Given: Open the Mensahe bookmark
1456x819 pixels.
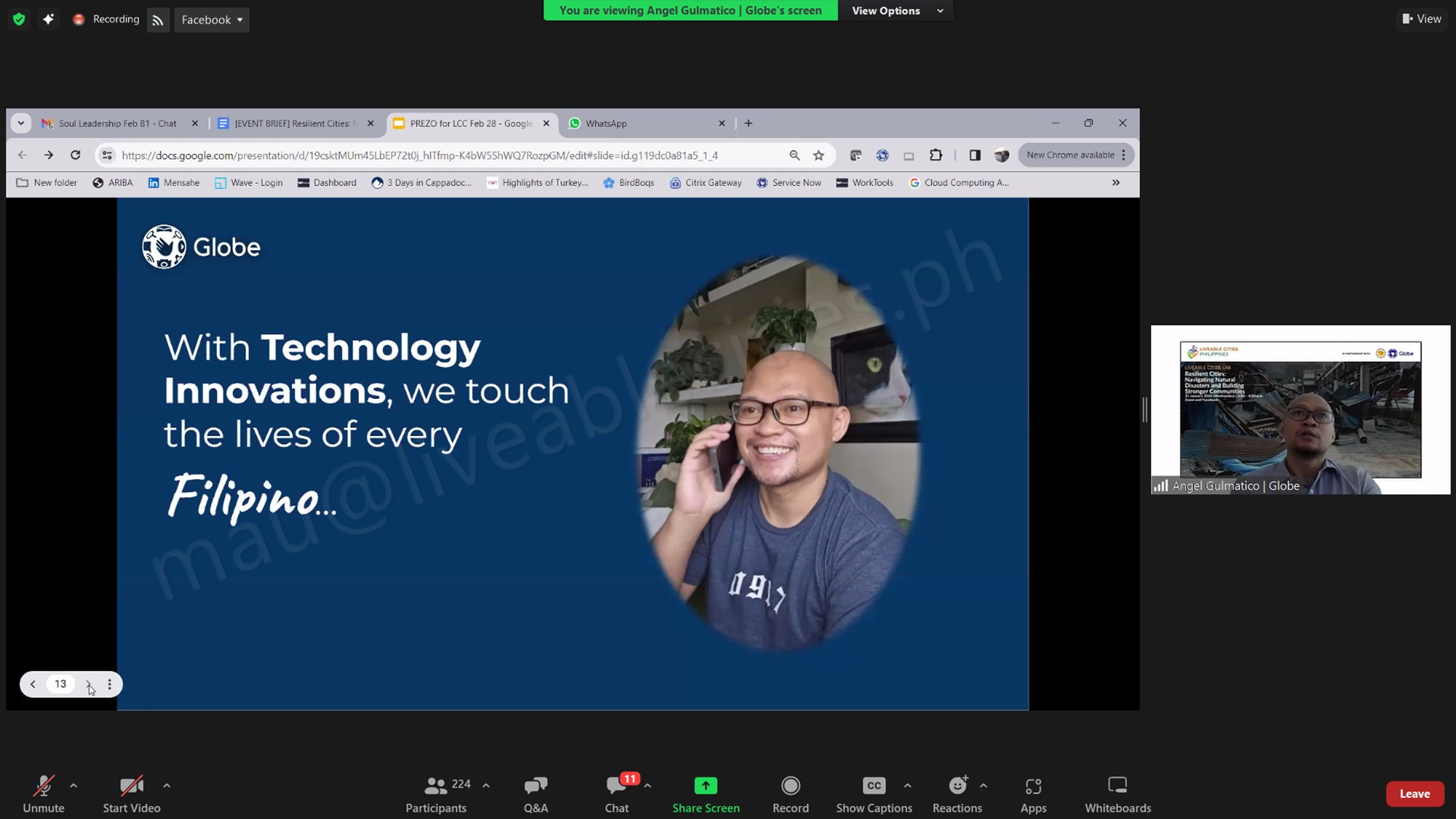Looking at the screenshot, I should [x=174, y=183].
